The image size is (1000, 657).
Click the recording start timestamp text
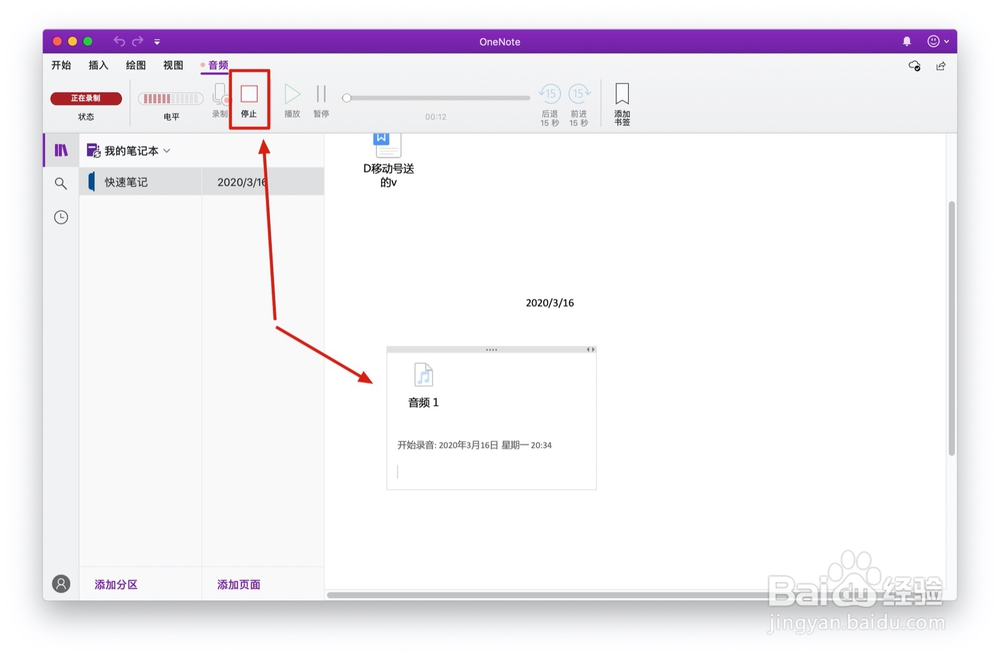pyautogui.click(x=474, y=445)
